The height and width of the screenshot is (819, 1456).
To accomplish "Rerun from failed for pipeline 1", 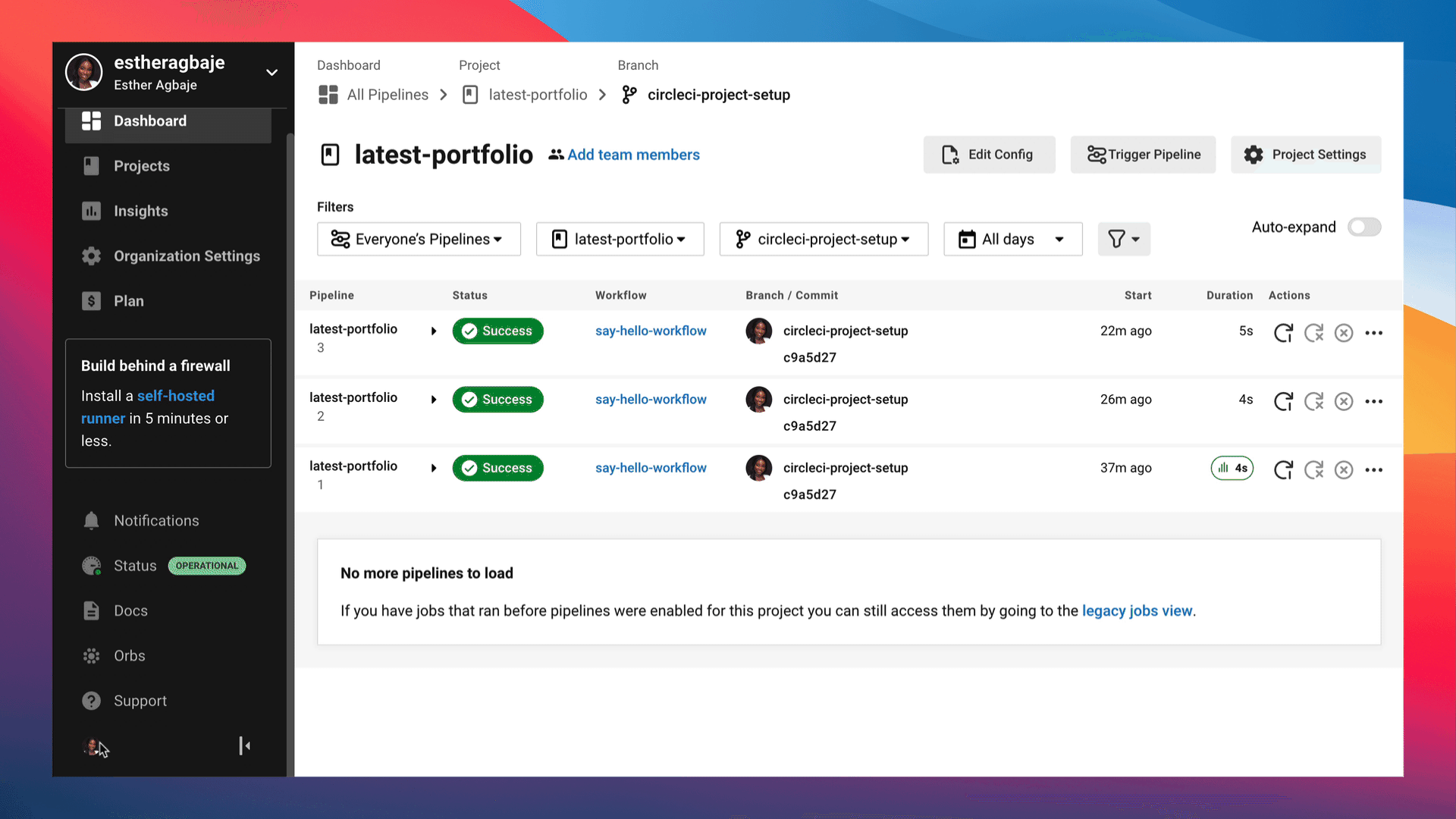I will 1313,469.
